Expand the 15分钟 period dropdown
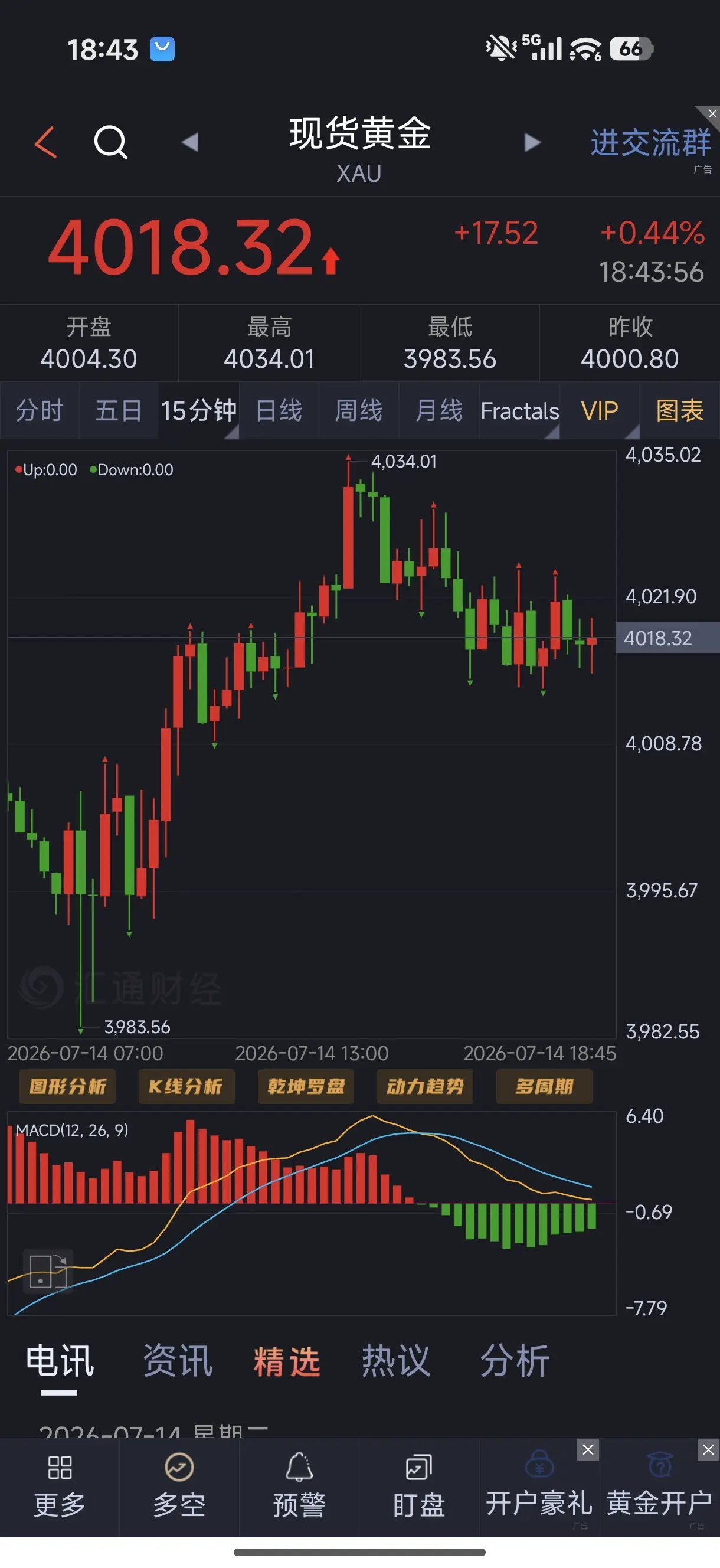This screenshot has width=720, height=1568. click(199, 410)
